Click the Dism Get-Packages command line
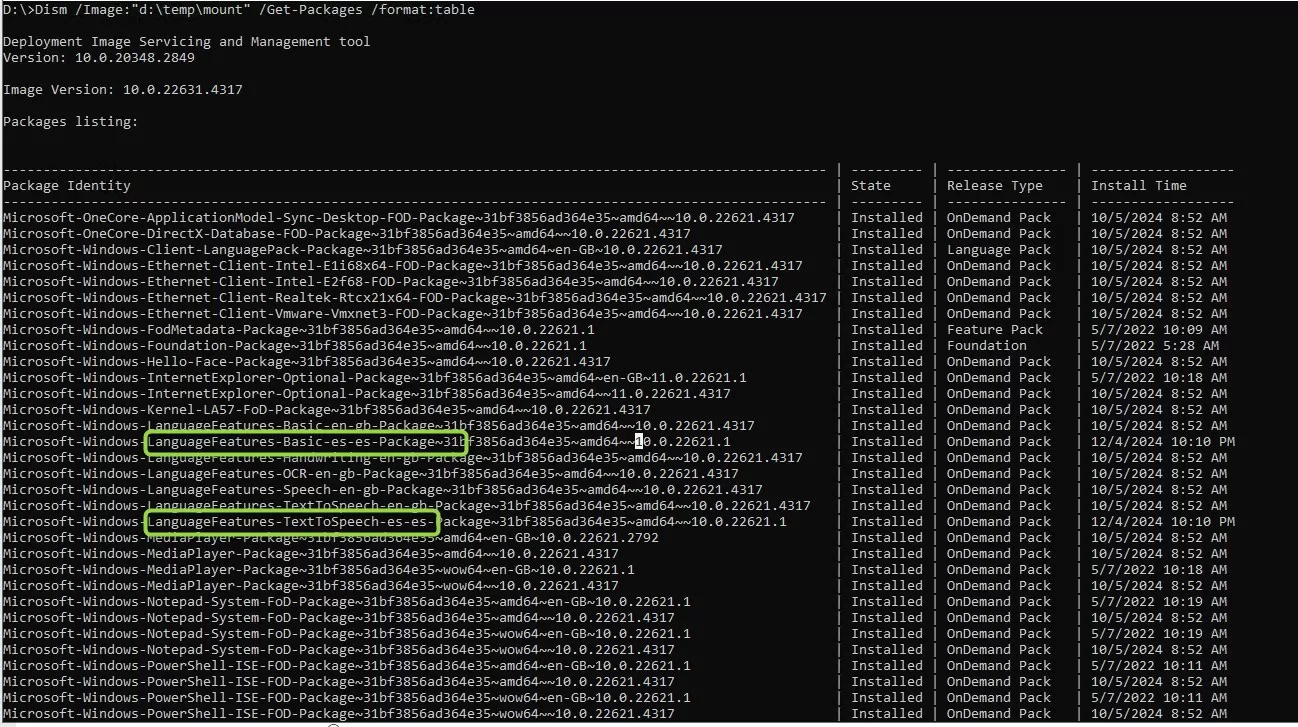This screenshot has width=1298, height=727. 238,10
